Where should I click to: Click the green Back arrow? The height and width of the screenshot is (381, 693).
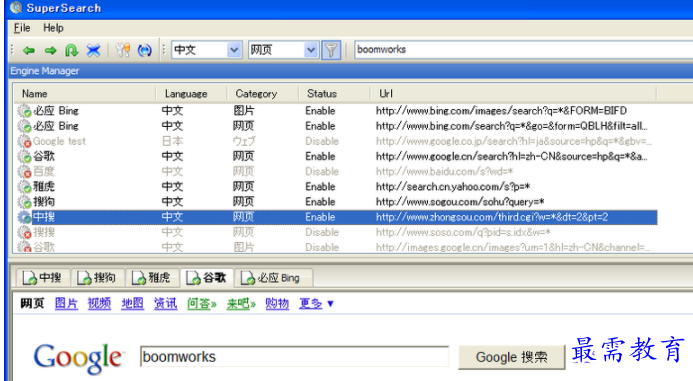tap(29, 50)
